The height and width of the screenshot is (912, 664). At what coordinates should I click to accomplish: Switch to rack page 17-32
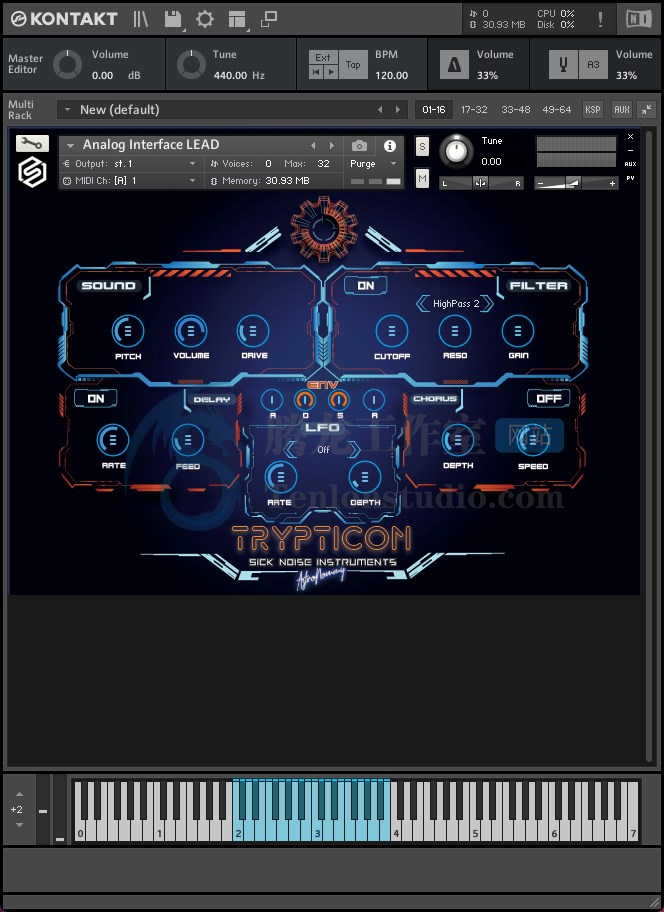474,109
